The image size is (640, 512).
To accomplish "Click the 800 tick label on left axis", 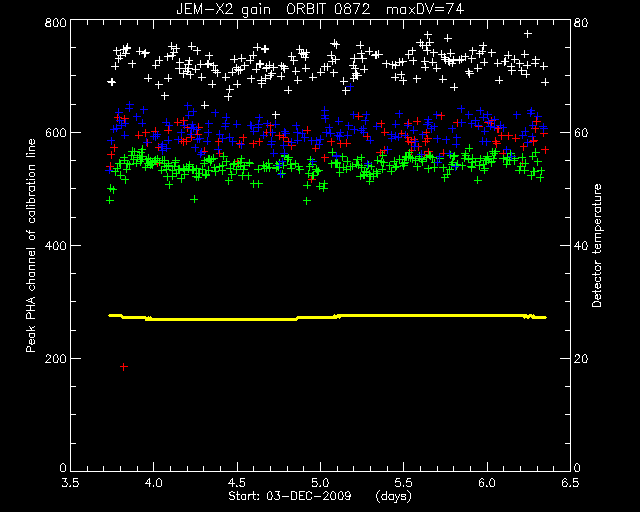I will (x=55, y=22).
